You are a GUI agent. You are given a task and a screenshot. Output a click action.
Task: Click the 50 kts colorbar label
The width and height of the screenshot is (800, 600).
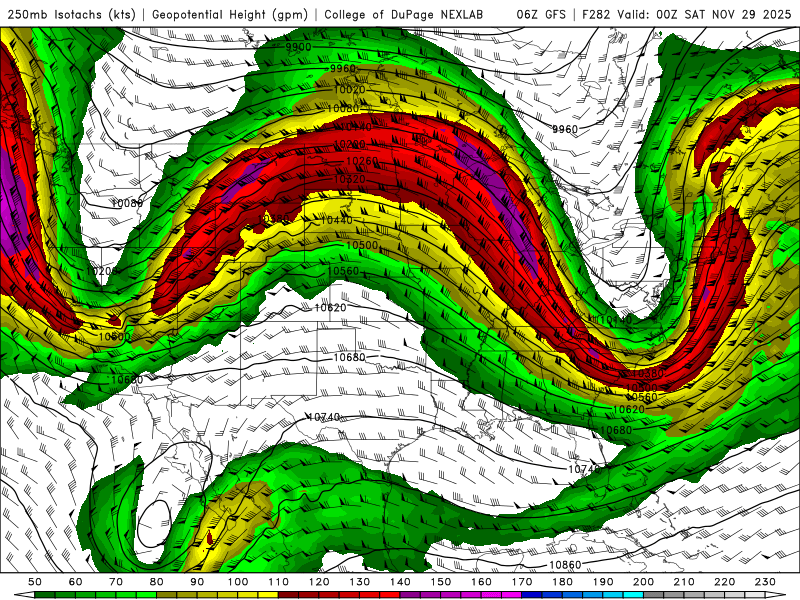pos(35,582)
